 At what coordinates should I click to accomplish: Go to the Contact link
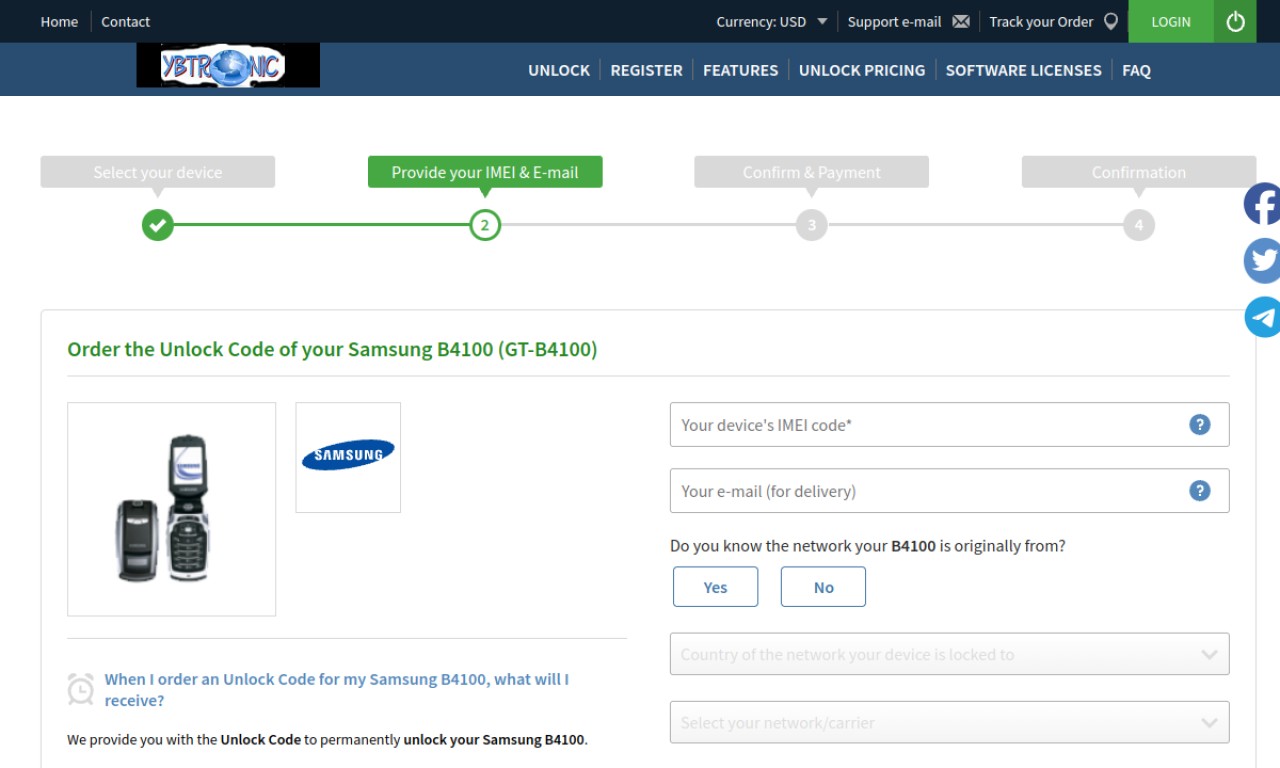pos(125,21)
